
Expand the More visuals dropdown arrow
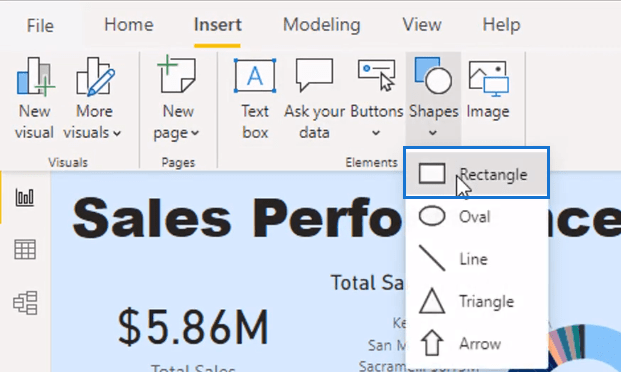pyautogui.click(x=117, y=134)
